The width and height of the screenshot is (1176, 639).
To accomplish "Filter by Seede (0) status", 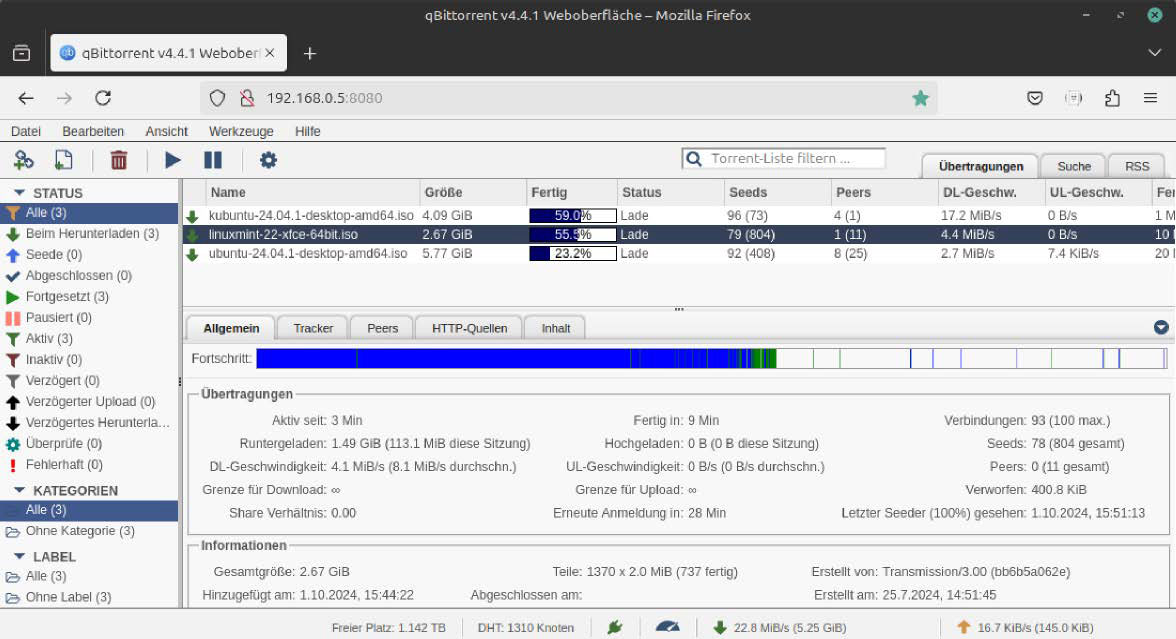I will (88, 255).
